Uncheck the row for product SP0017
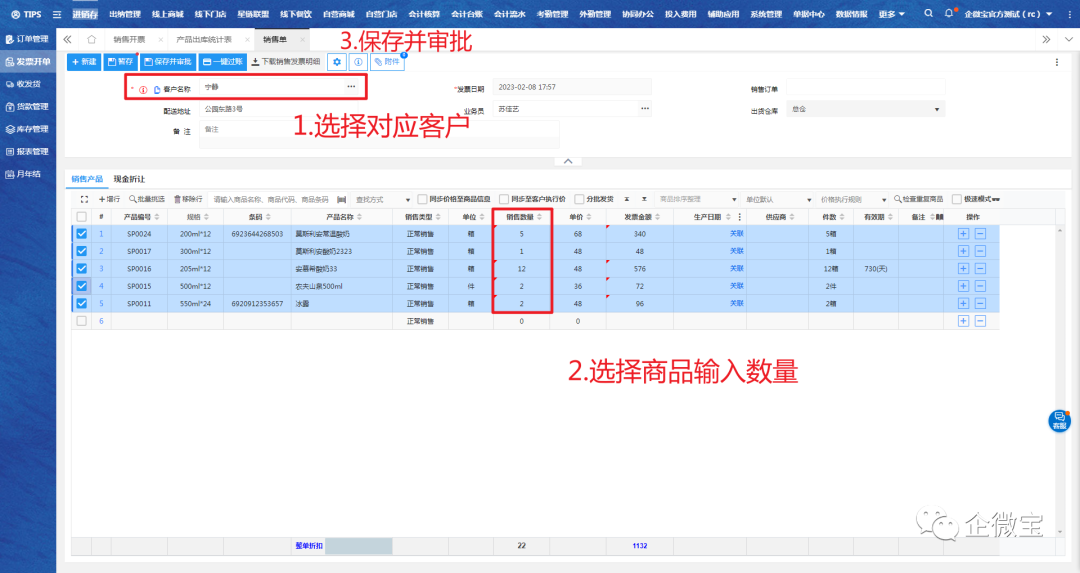 click(x=81, y=251)
